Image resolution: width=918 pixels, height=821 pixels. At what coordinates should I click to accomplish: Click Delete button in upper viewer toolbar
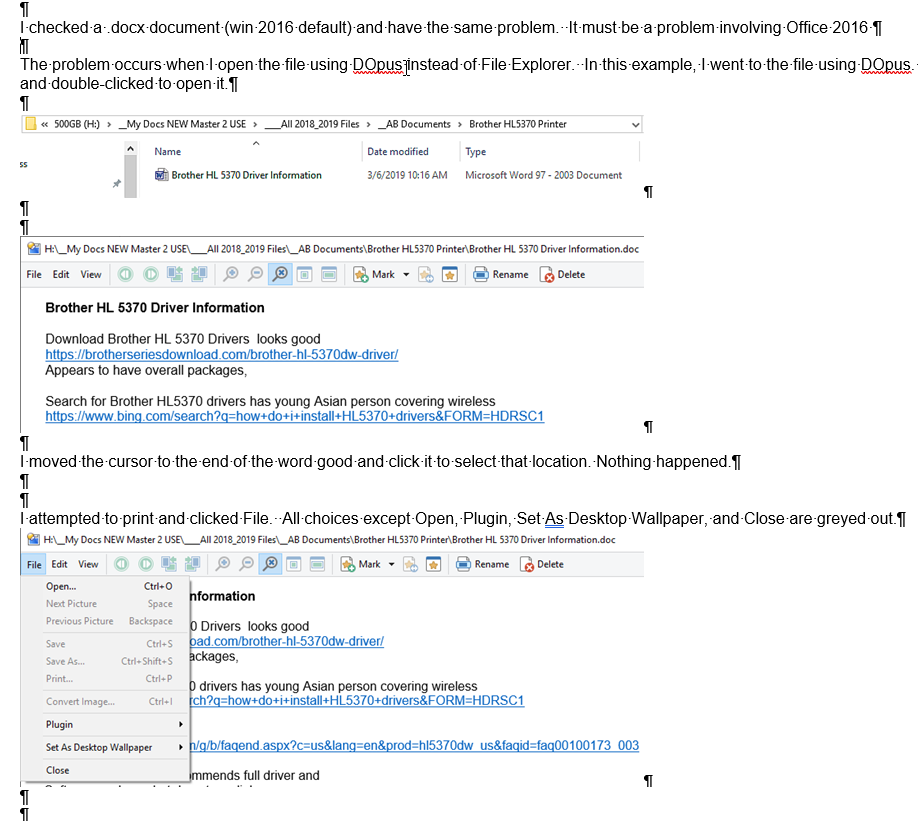click(563, 274)
